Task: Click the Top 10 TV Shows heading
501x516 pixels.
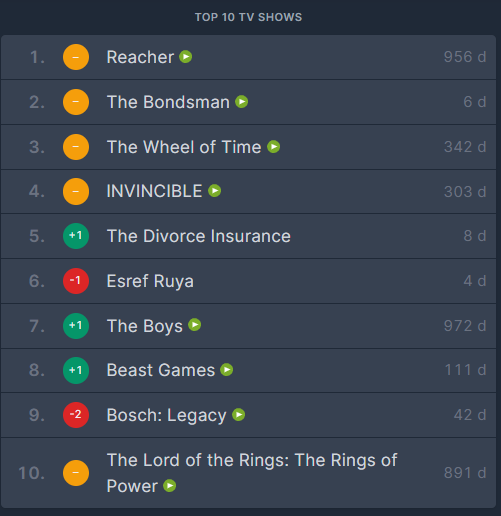Action: pos(248,17)
